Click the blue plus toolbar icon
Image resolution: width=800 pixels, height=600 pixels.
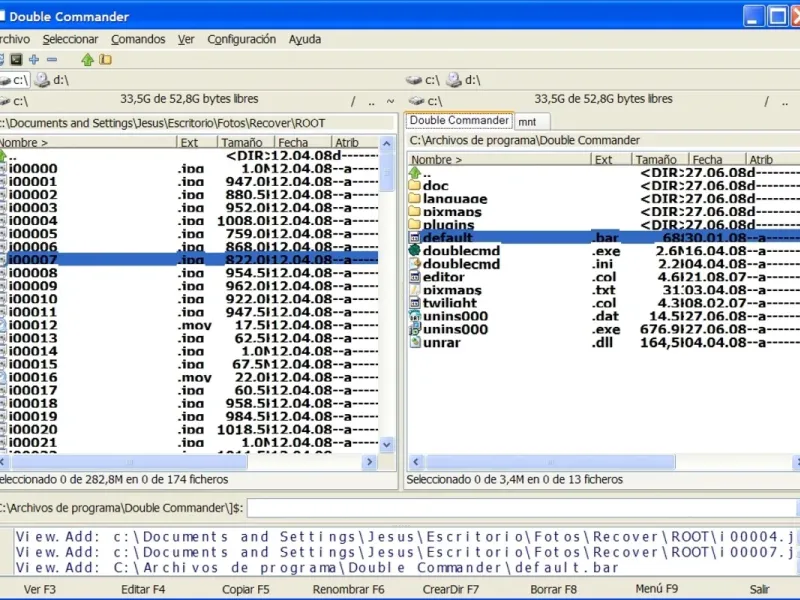point(34,60)
